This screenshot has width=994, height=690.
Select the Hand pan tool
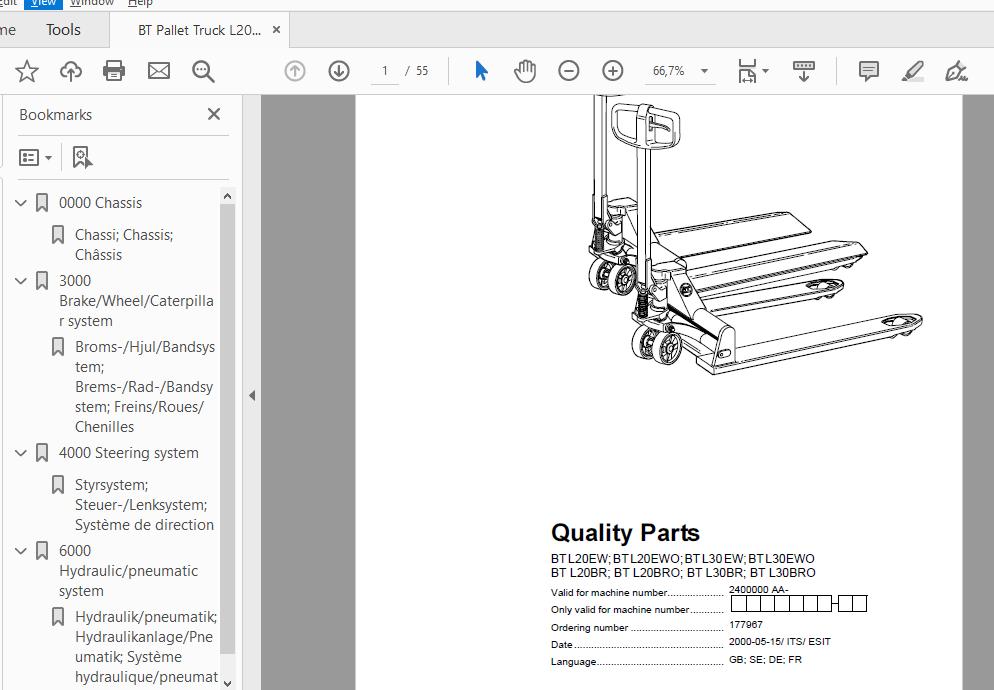tap(525, 71)
